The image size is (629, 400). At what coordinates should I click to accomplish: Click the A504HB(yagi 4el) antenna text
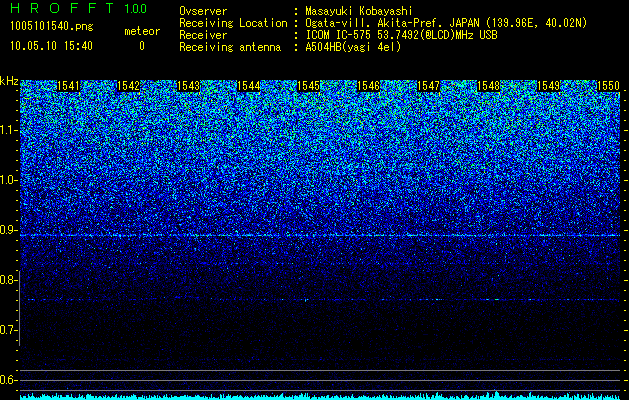pos(353,47)
